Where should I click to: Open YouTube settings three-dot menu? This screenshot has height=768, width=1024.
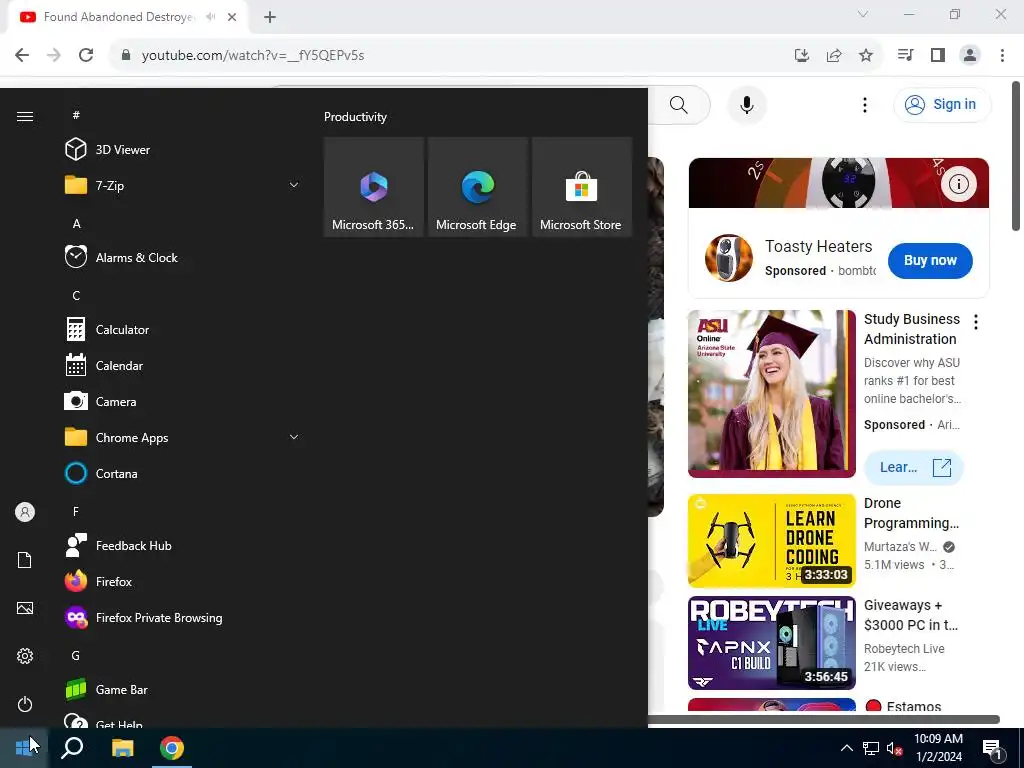pyautogui.click(x=865, y=104)
